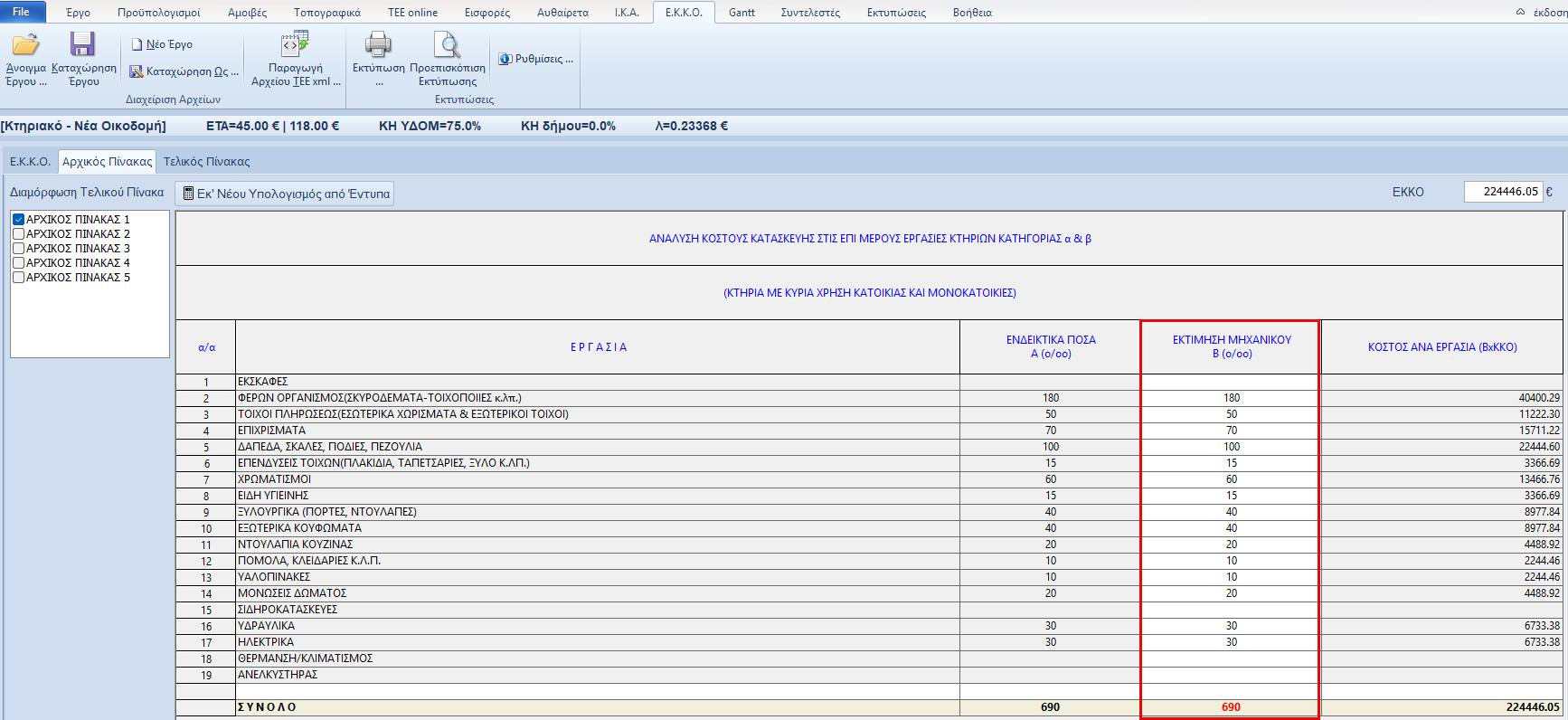
Task: Go to the Προϋπολογισμοί ribbon tab
Action: click(158, 13)
